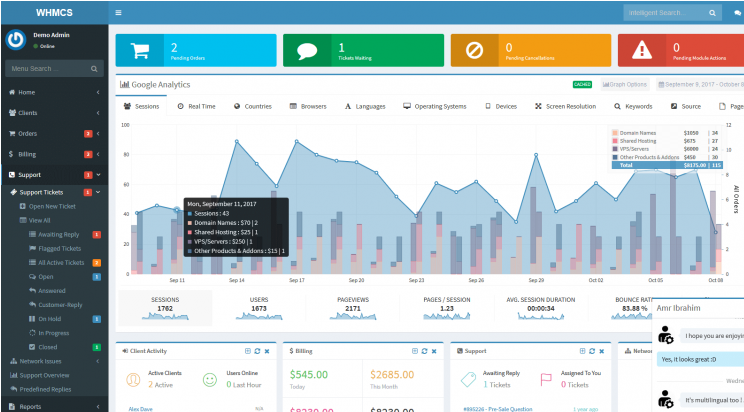The height and width of the screenshot is (412, 744).
Task: Expand the Clients sidebar menu
Action: click(x=54, y=113)
